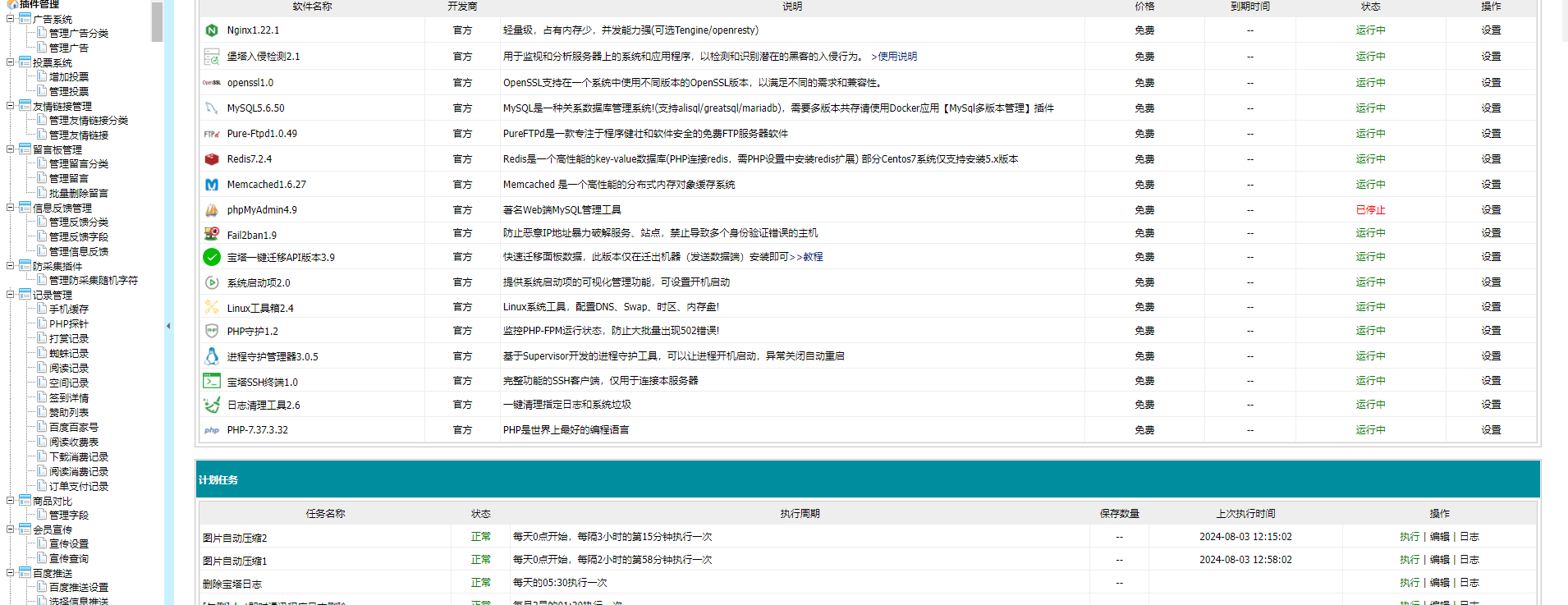Viewport: 1568px width, 605px height.
Task: Collapse the 会员宣传 tree node
Action: (x=11, y=529)
